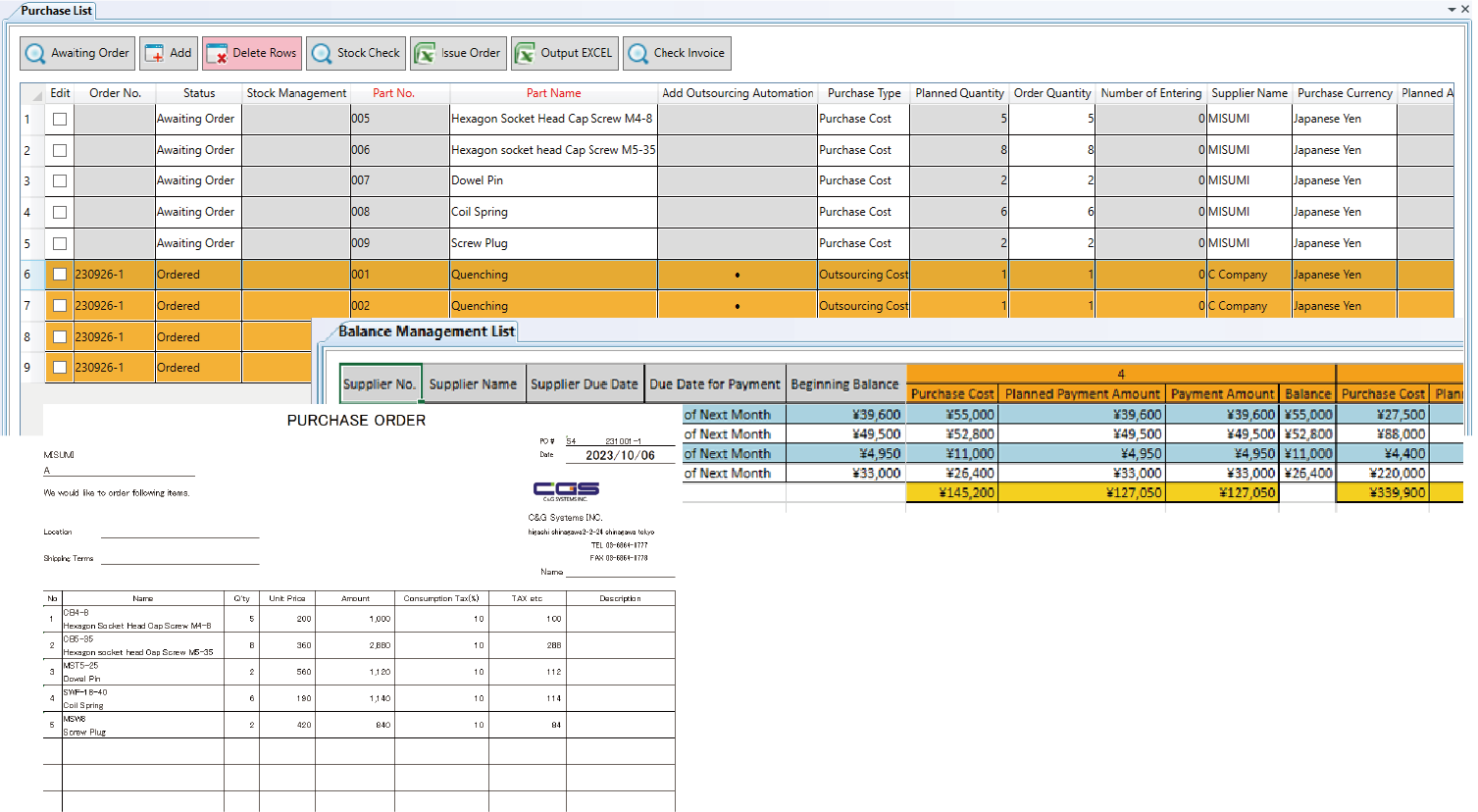Select the Coil Spring part name cell

click(553, 212)
